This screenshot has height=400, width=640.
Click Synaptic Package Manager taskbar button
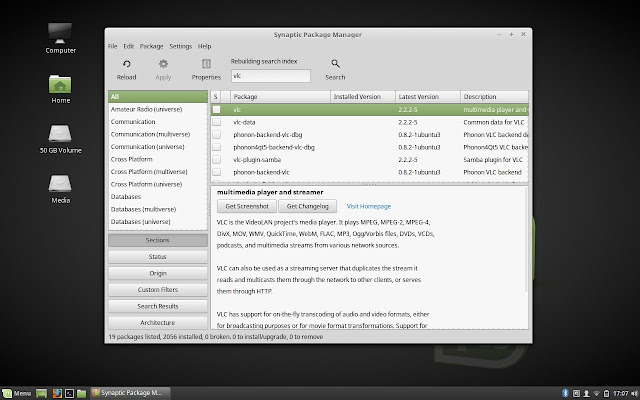click(x=130, y=393)
